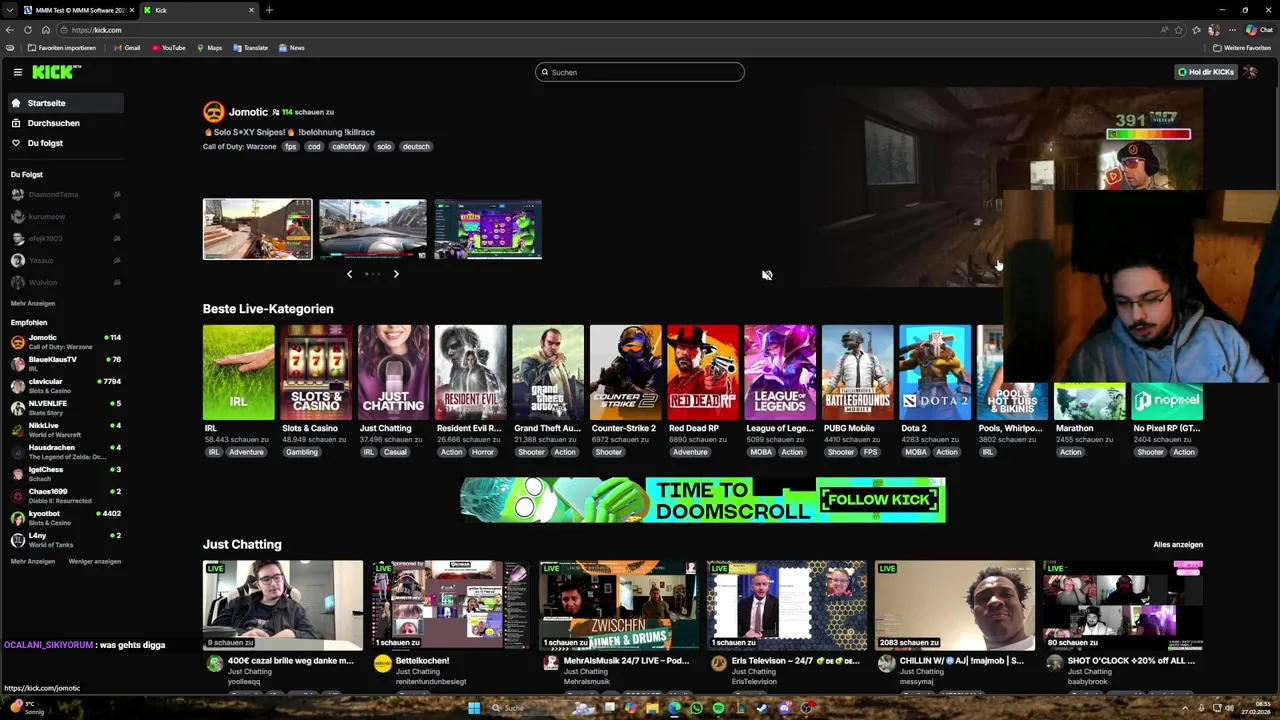Open the Eris Televison stream thumbnail
Viewport: 1280px width, 720px height.
(787, 605)
